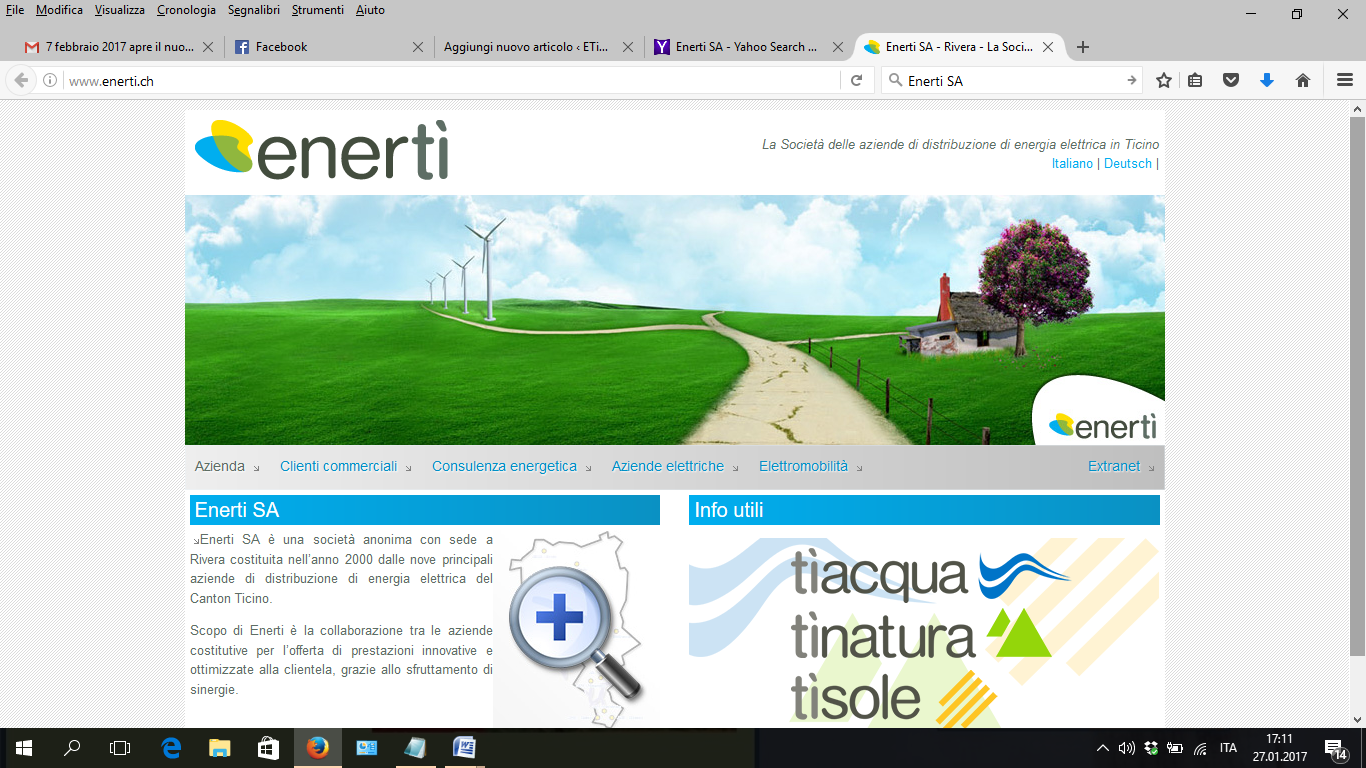The width and height of the screenshot is (1366, 768).
Task: Open the Firefox hamburger menu
Action: (1345, 81)
